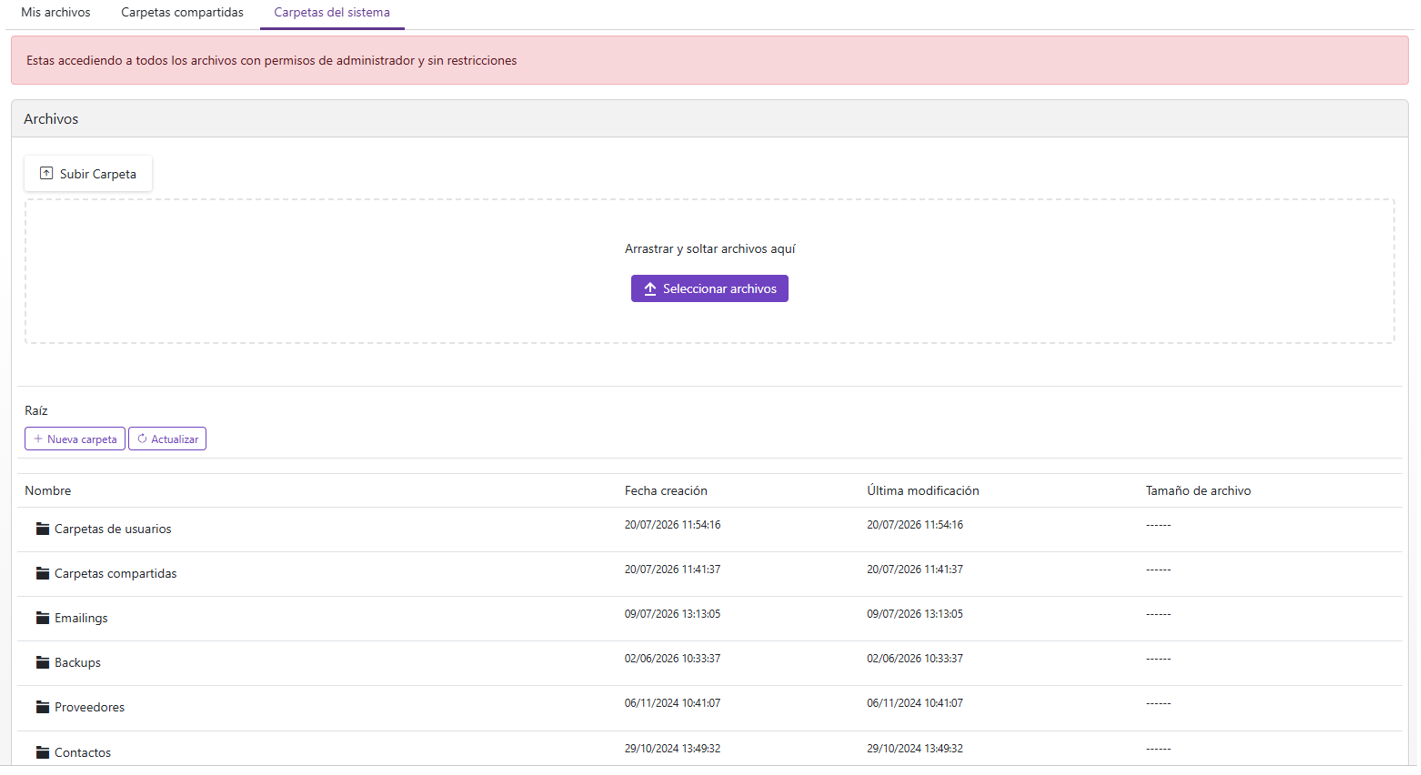1421x775 pixels.
Task: Open the Carpetas de usuarios folder name
Action: 113,529
